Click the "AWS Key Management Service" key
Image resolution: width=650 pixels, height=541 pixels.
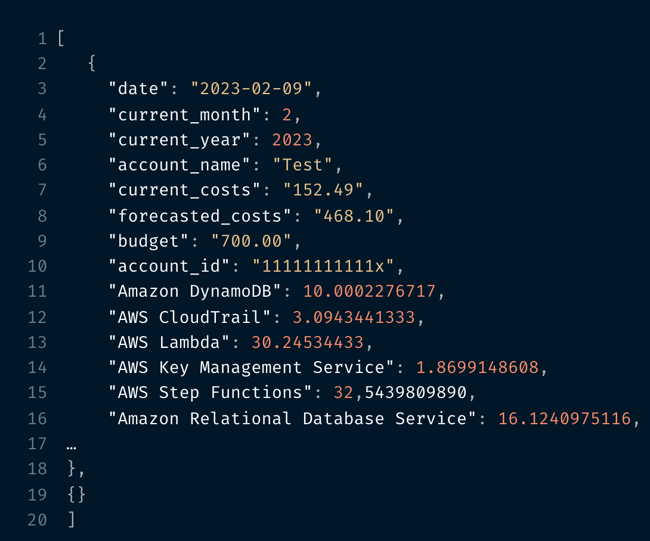[x=251, y=367]
